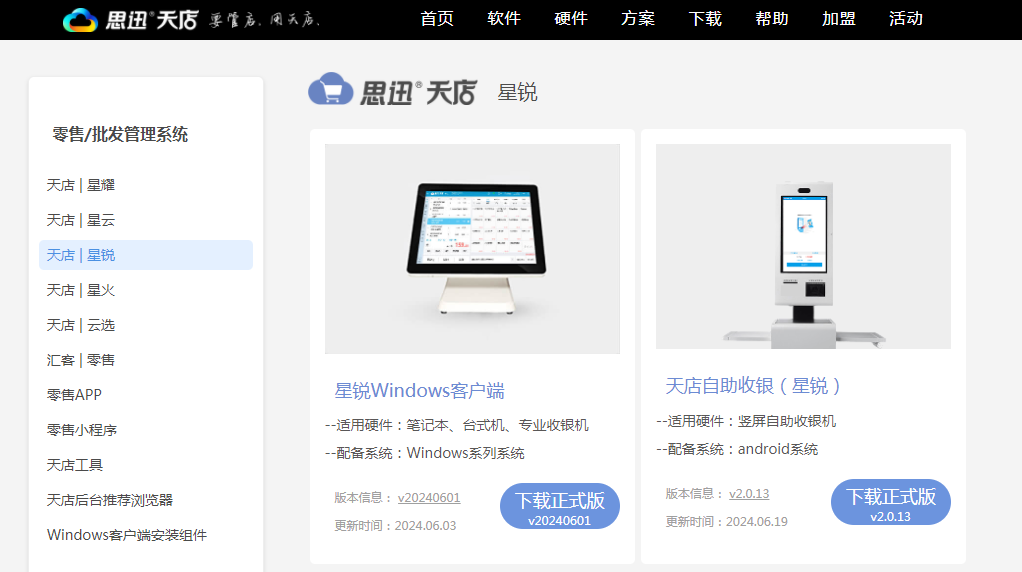
Task: Open the 活动 menu item
Action: pos(905,19)
